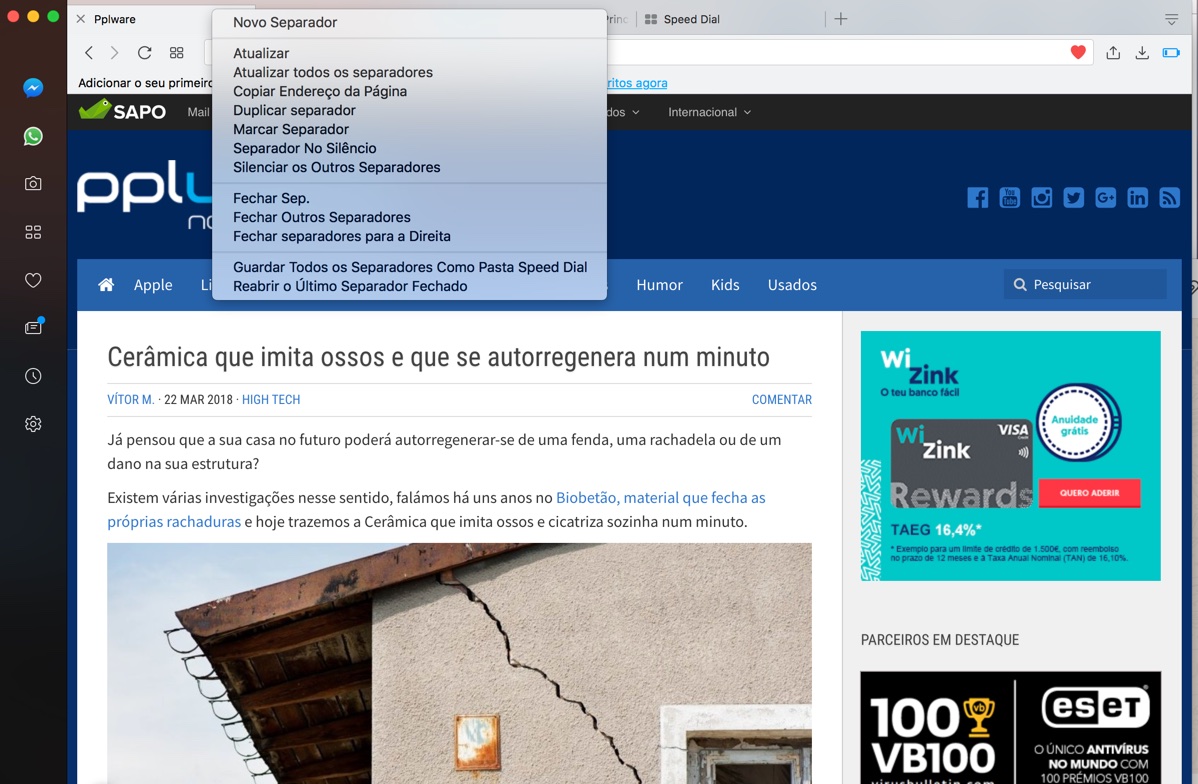This screenshot has height=784, width=1198.
Task: Toggle battery saver mode in the toolbar
Action: [x=1170, y=52]
